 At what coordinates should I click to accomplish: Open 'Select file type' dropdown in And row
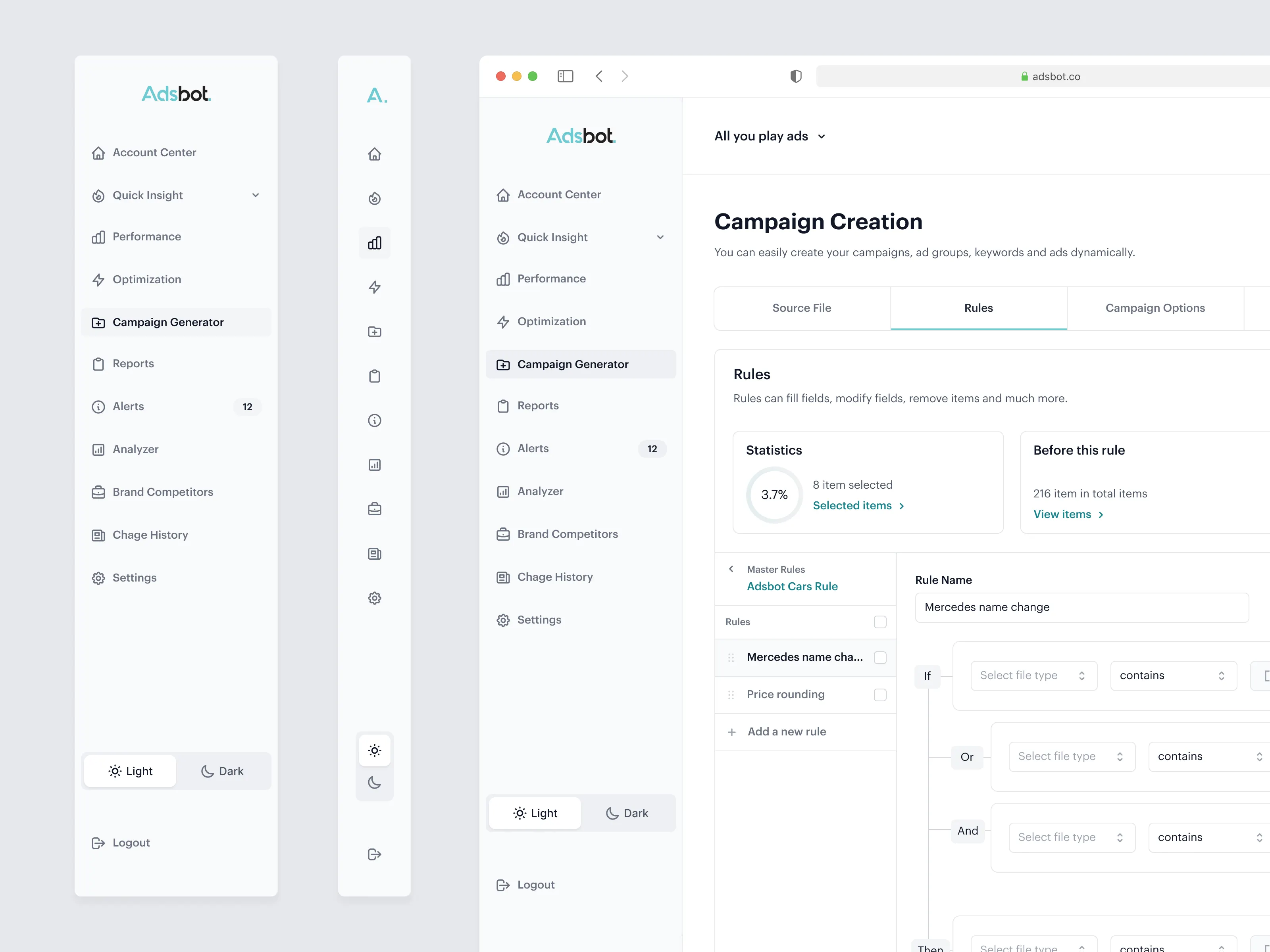tap(1072, 837)
